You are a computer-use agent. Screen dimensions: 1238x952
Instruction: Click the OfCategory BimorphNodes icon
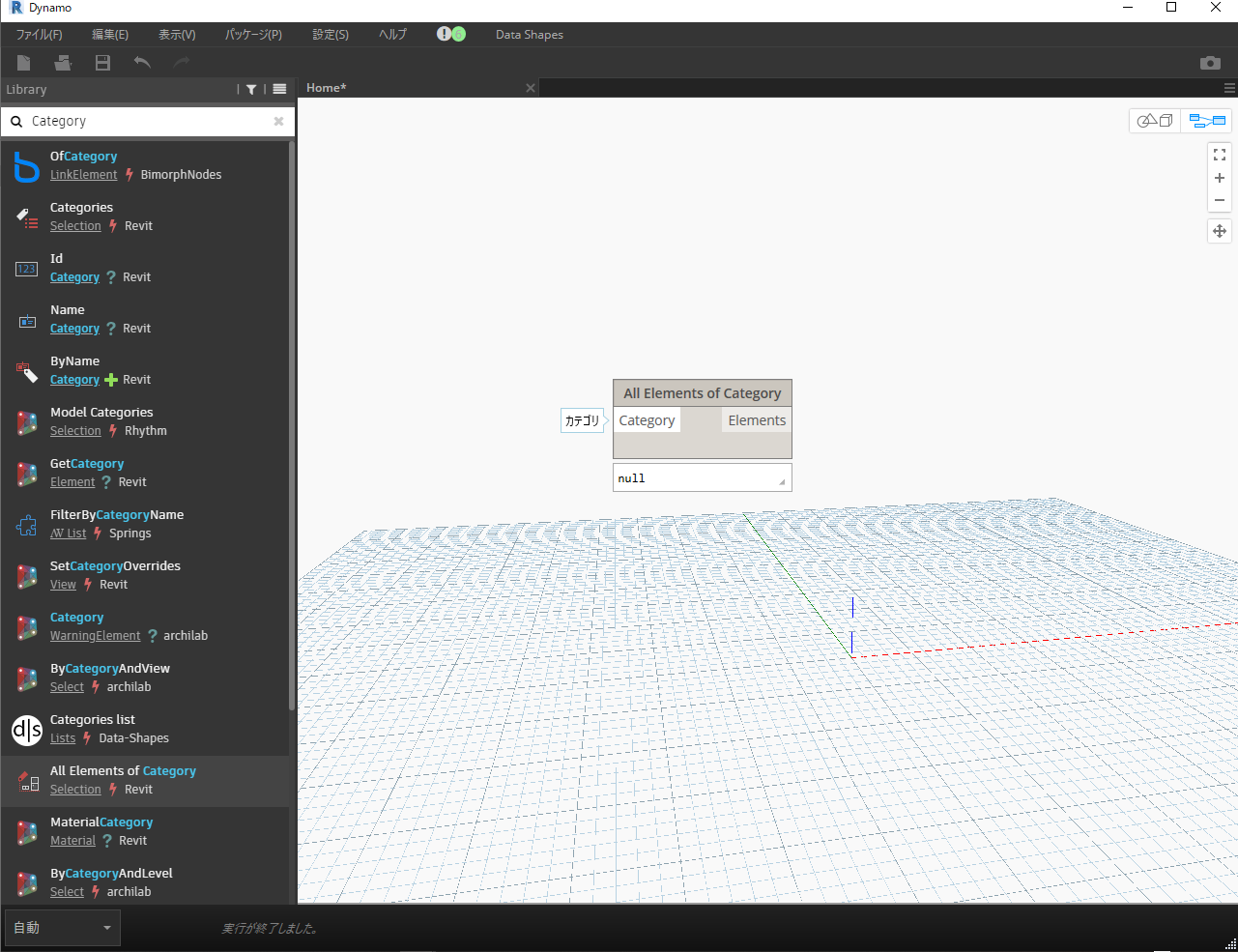pos(27,165)
